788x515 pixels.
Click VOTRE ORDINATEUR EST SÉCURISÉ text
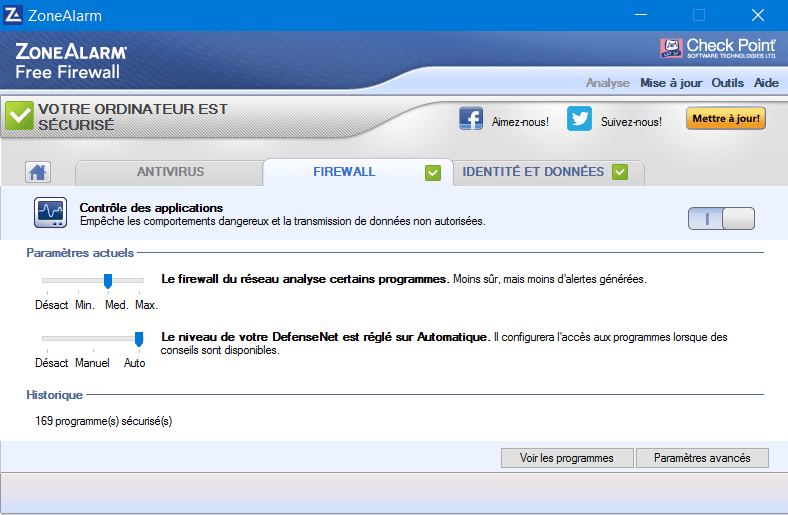pyautogui.click(x=133, y=117)
